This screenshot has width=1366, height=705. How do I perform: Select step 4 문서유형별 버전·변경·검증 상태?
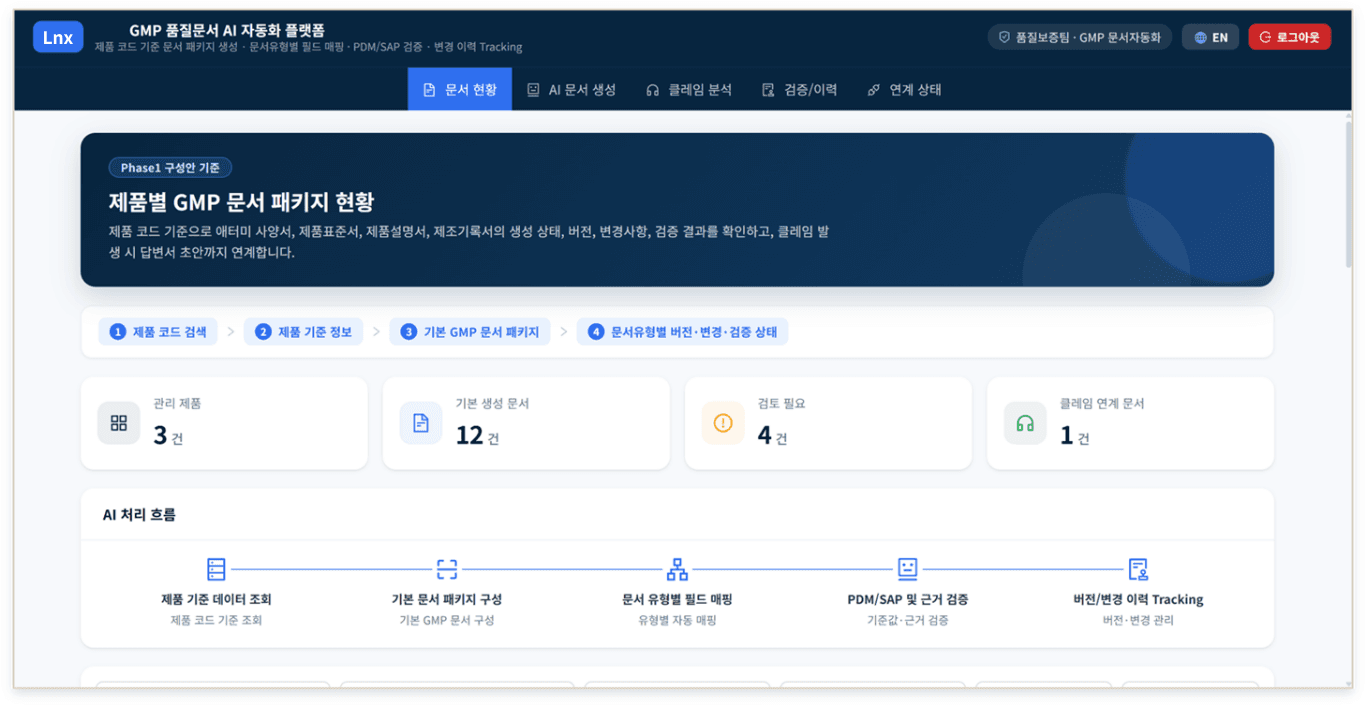[x=682, y=332]
